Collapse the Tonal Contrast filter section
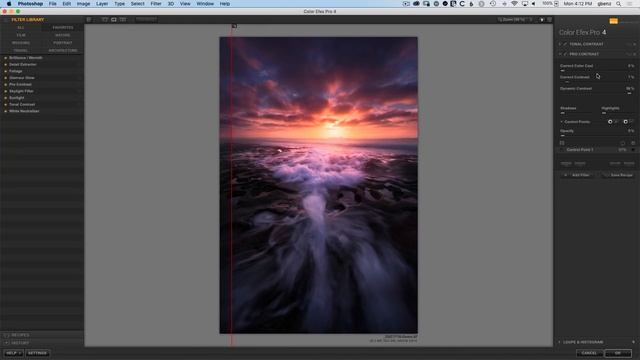This screenshot has width=640, height=360. (560, 44)
